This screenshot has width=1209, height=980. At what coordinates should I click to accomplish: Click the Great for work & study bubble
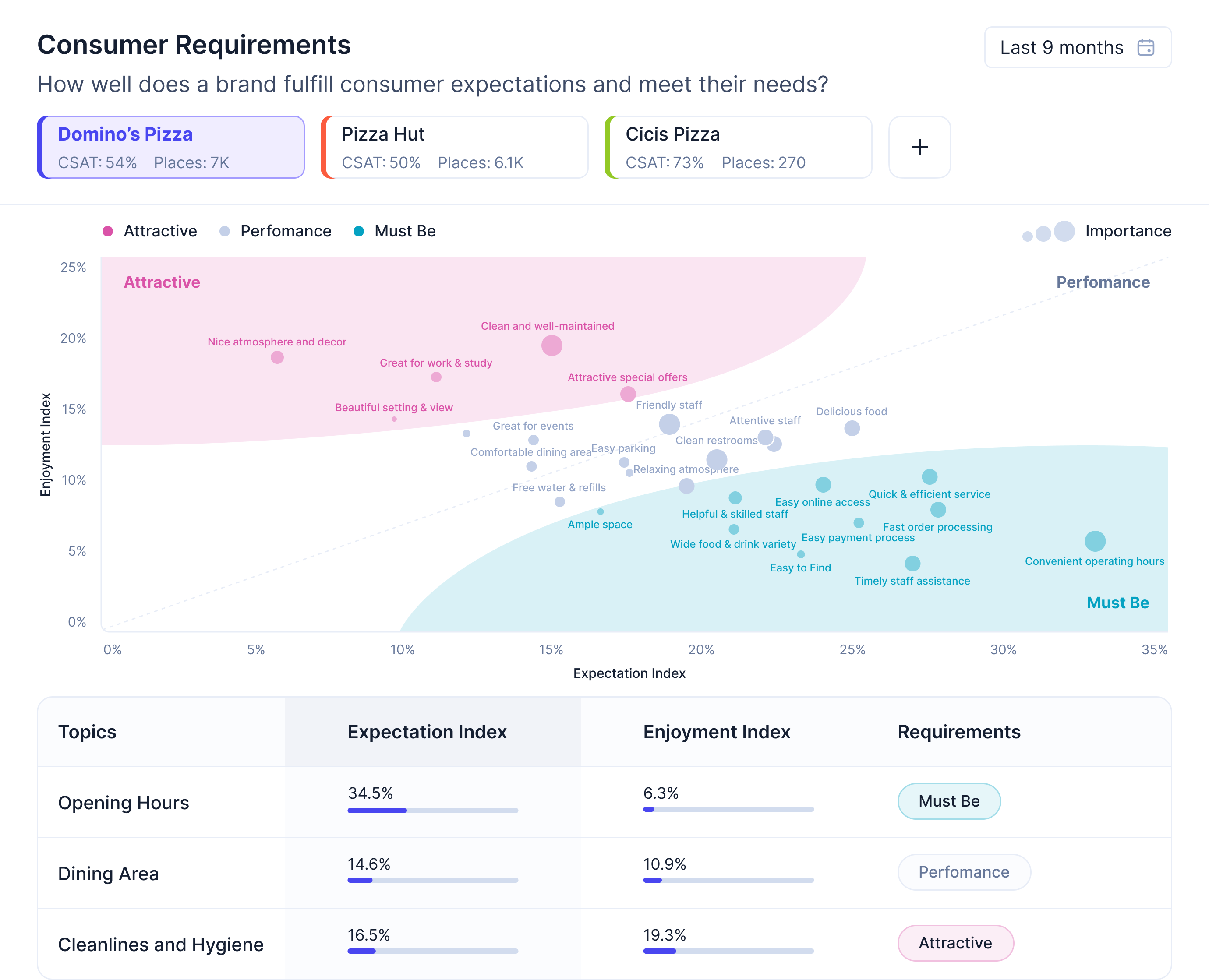[436, 377]
